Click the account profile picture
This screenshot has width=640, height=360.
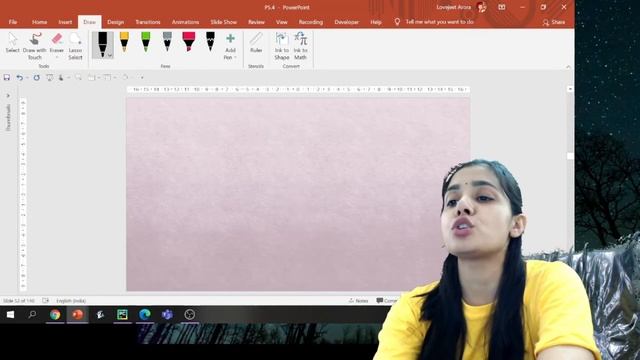pyautogui.click(x=482, y=7)
